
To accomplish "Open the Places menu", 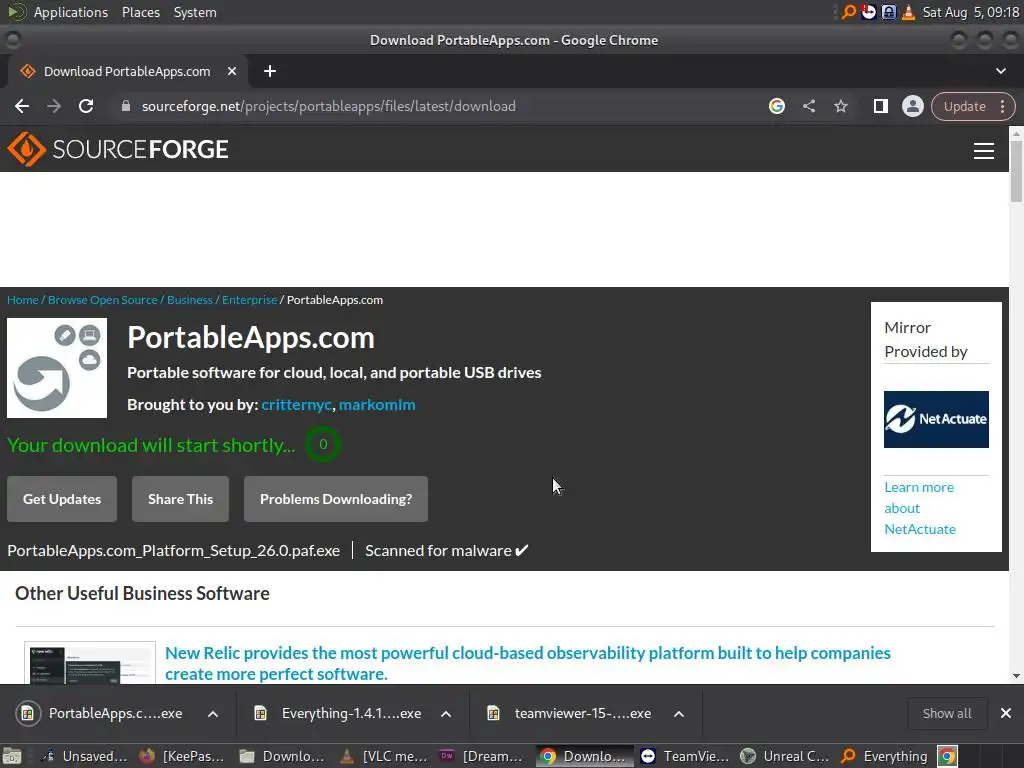I will [x=140, y=12].
